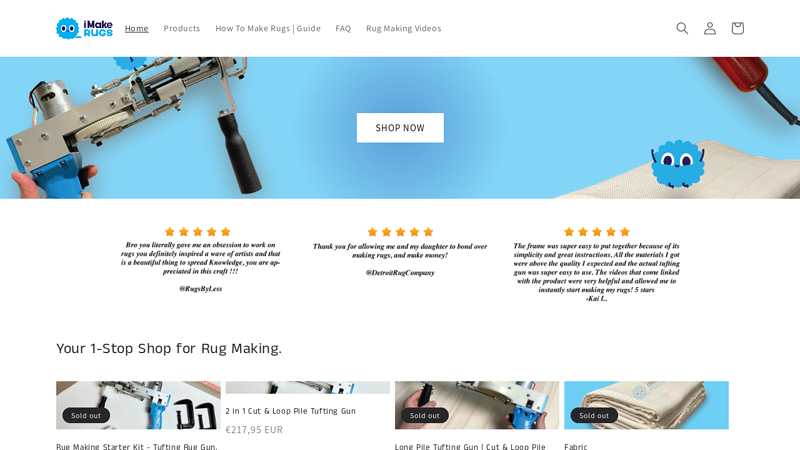
Task: Open the Fabric product title
Action: 576,446
